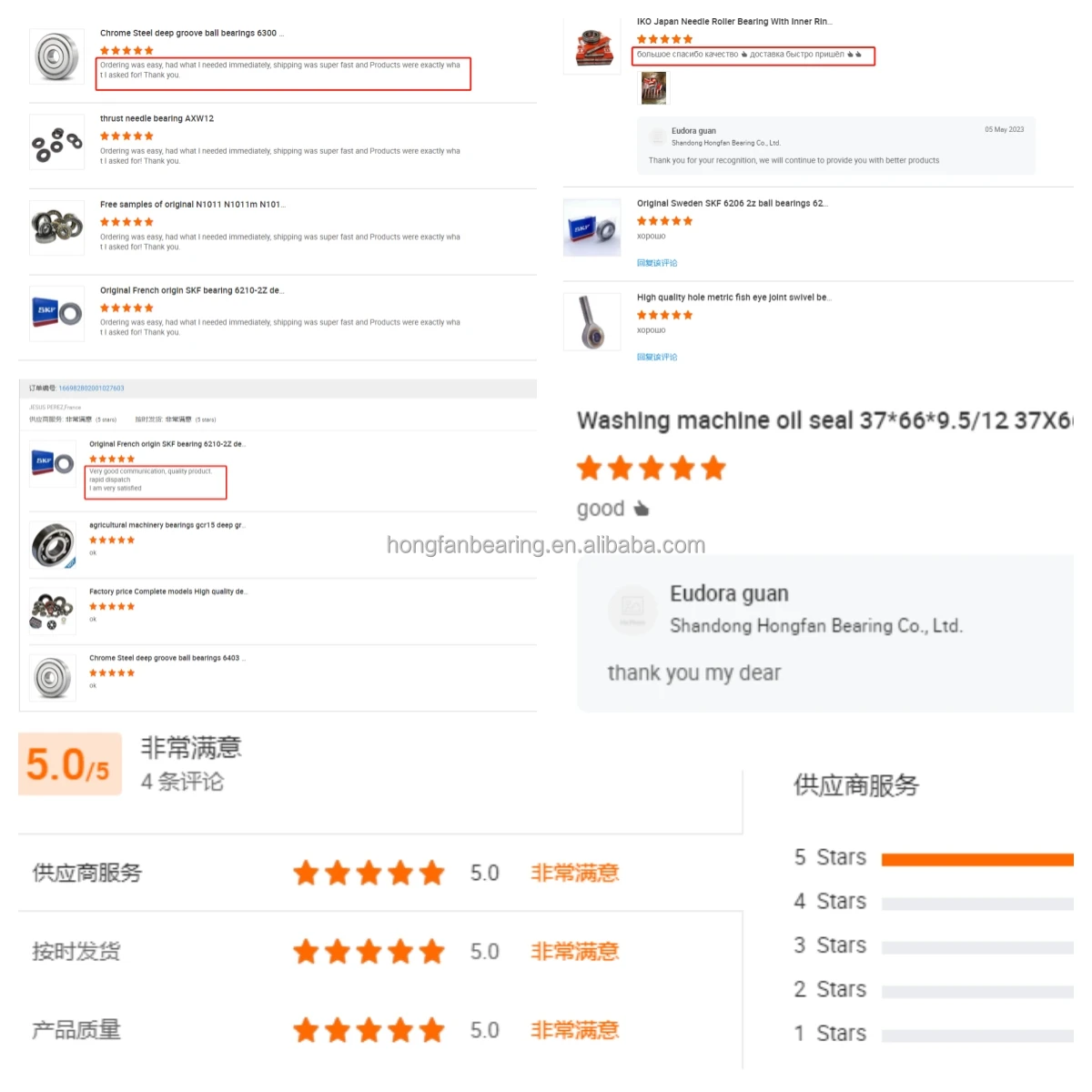
Task: Open the agricultural machinery bearings gcr15 thumbnail
Action: (x=53, y=545)
